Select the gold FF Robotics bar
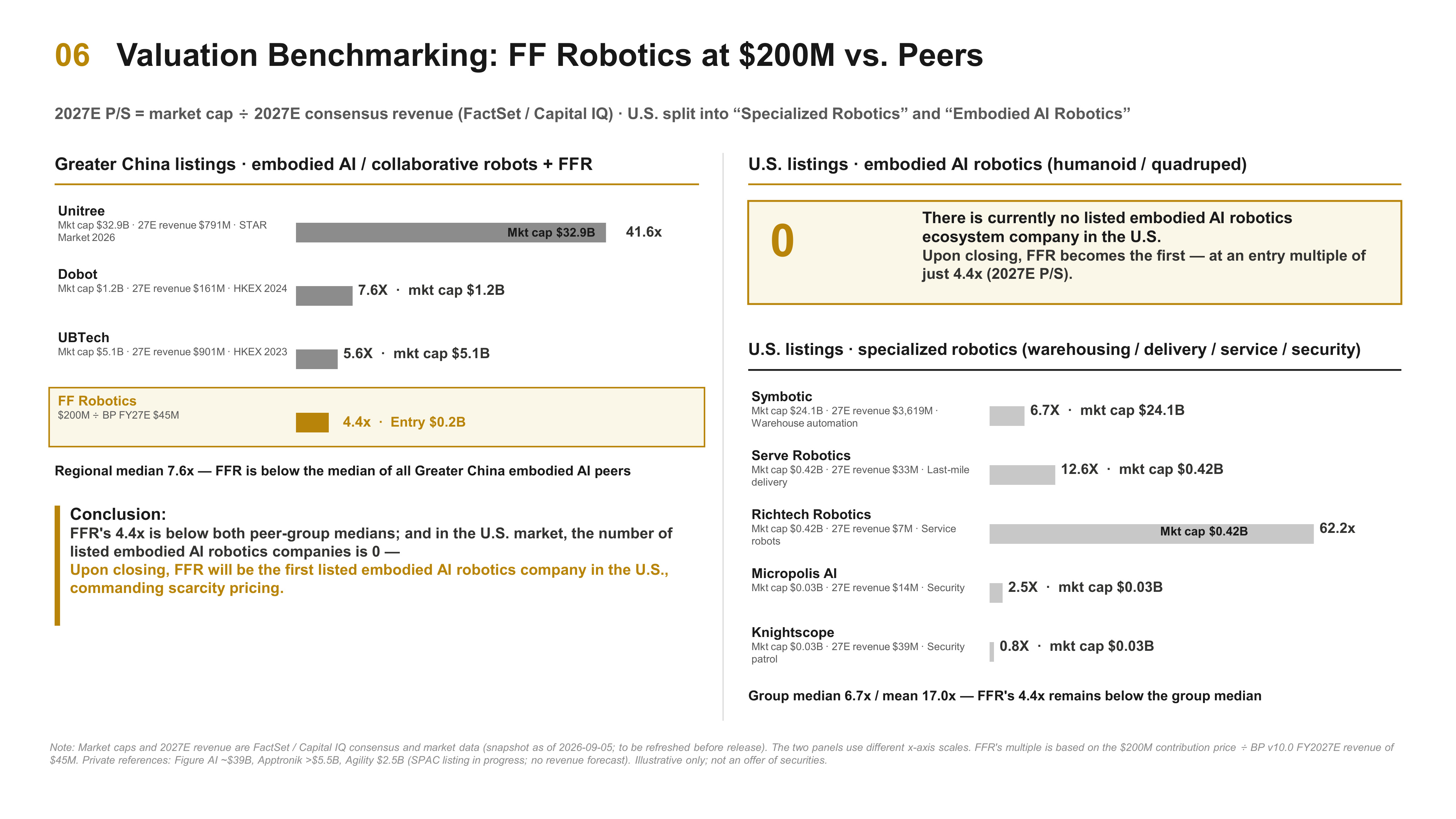 tap(312, 422)
